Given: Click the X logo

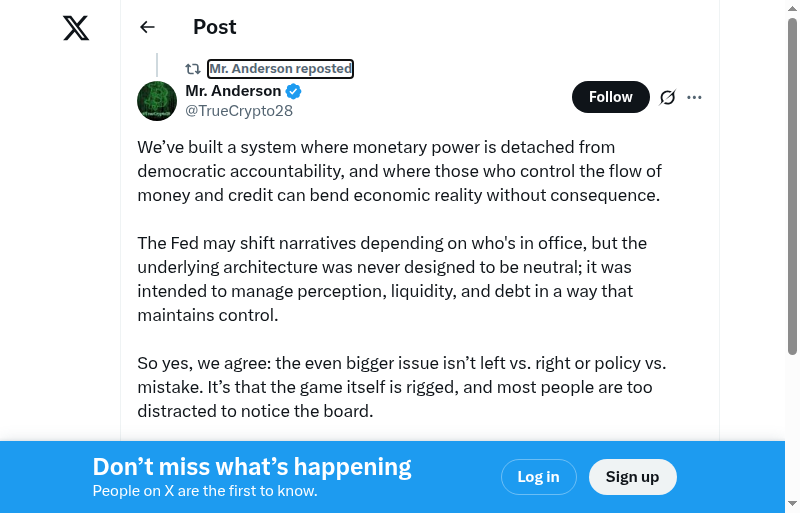Looking at the screenshot, I should [x=76, y=28].
